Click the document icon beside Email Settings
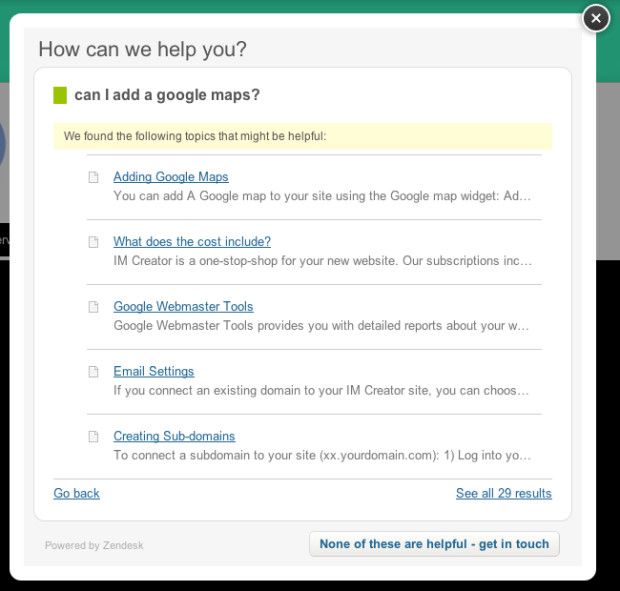Image resolution: width=620 pixels, height=591 pixels. coord(93,372)
